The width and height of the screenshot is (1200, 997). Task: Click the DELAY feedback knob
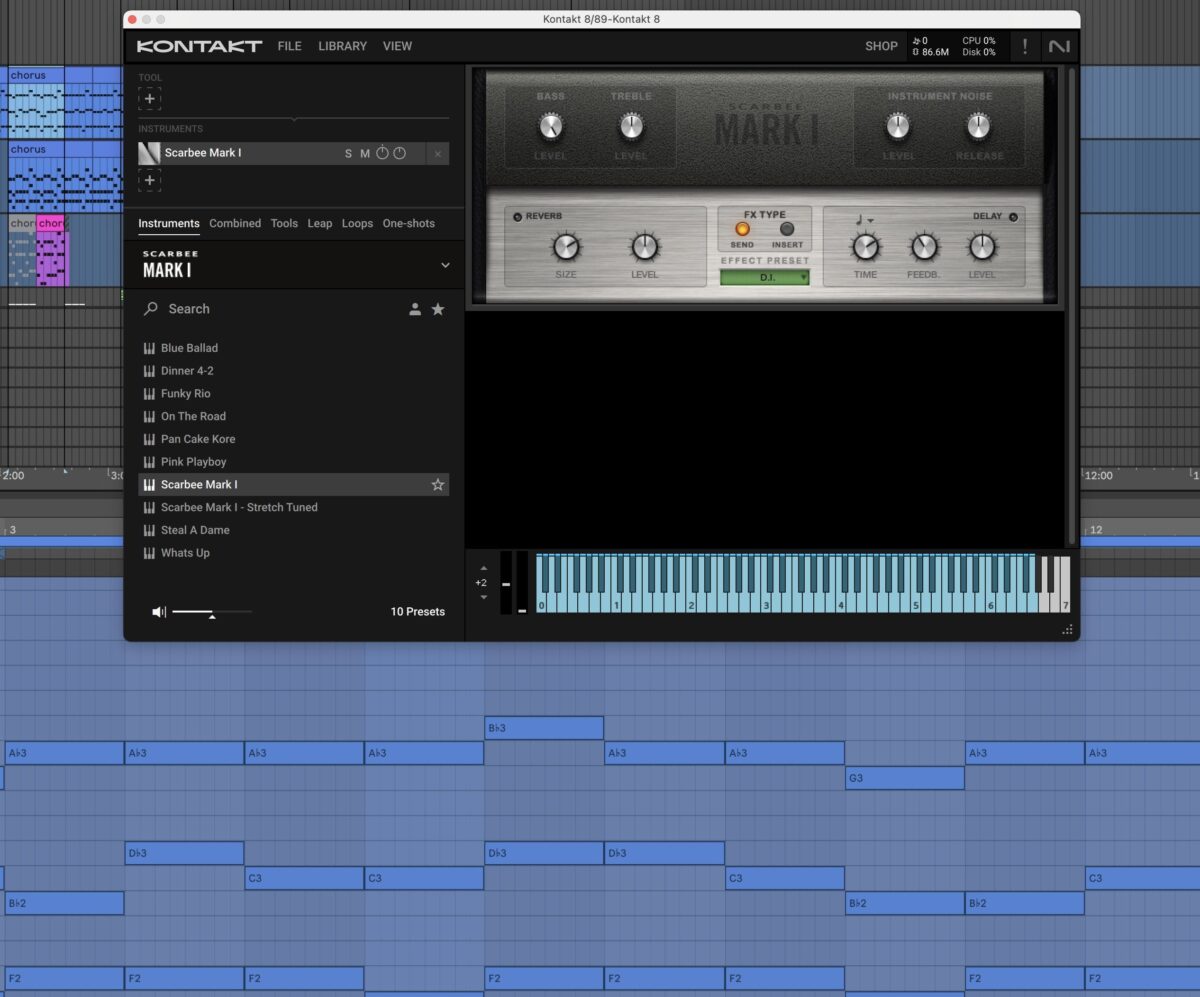click(x=924, y=247)
